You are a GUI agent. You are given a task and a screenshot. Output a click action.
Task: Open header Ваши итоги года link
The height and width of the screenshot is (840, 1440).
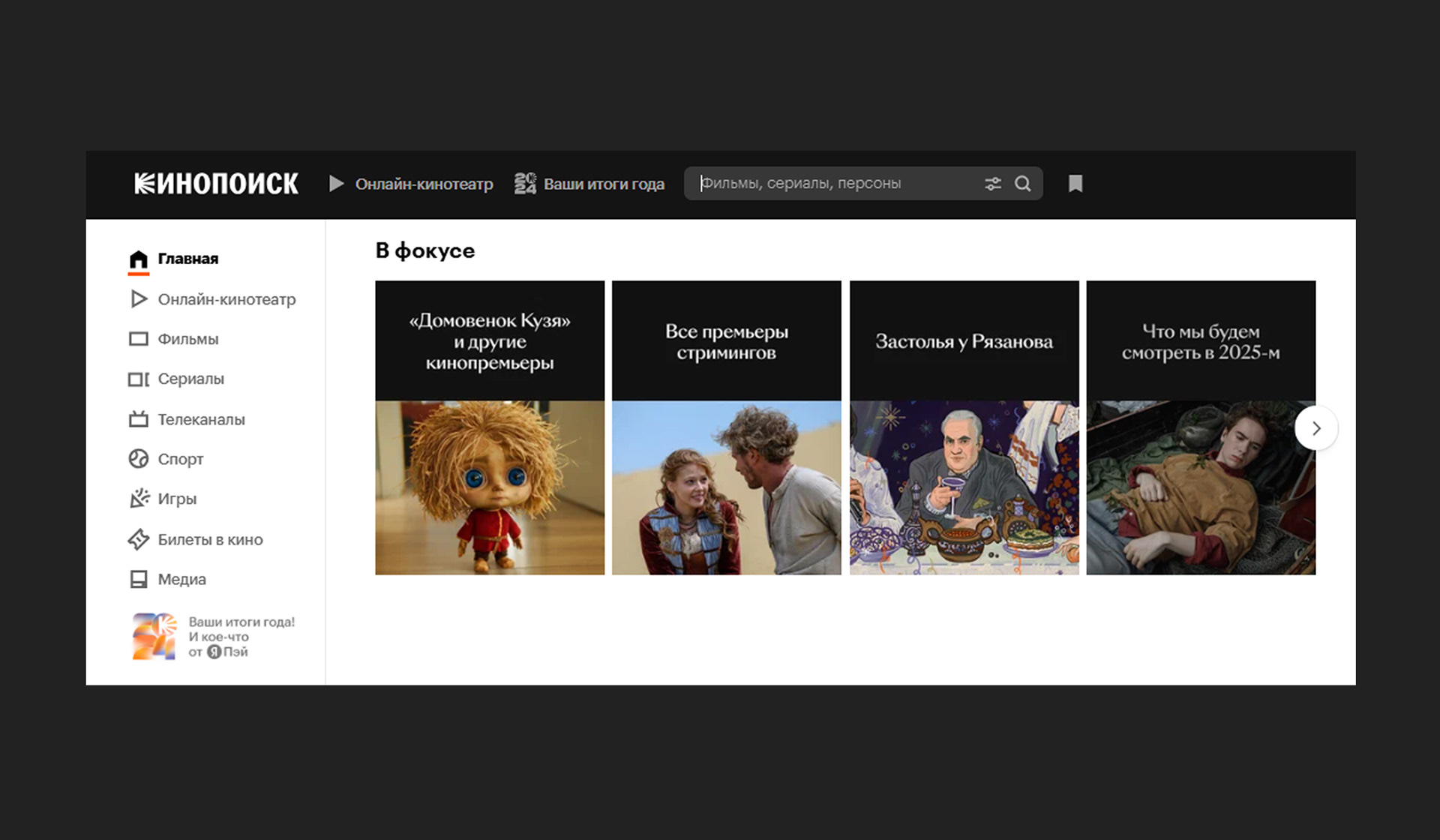pos(604,184)
